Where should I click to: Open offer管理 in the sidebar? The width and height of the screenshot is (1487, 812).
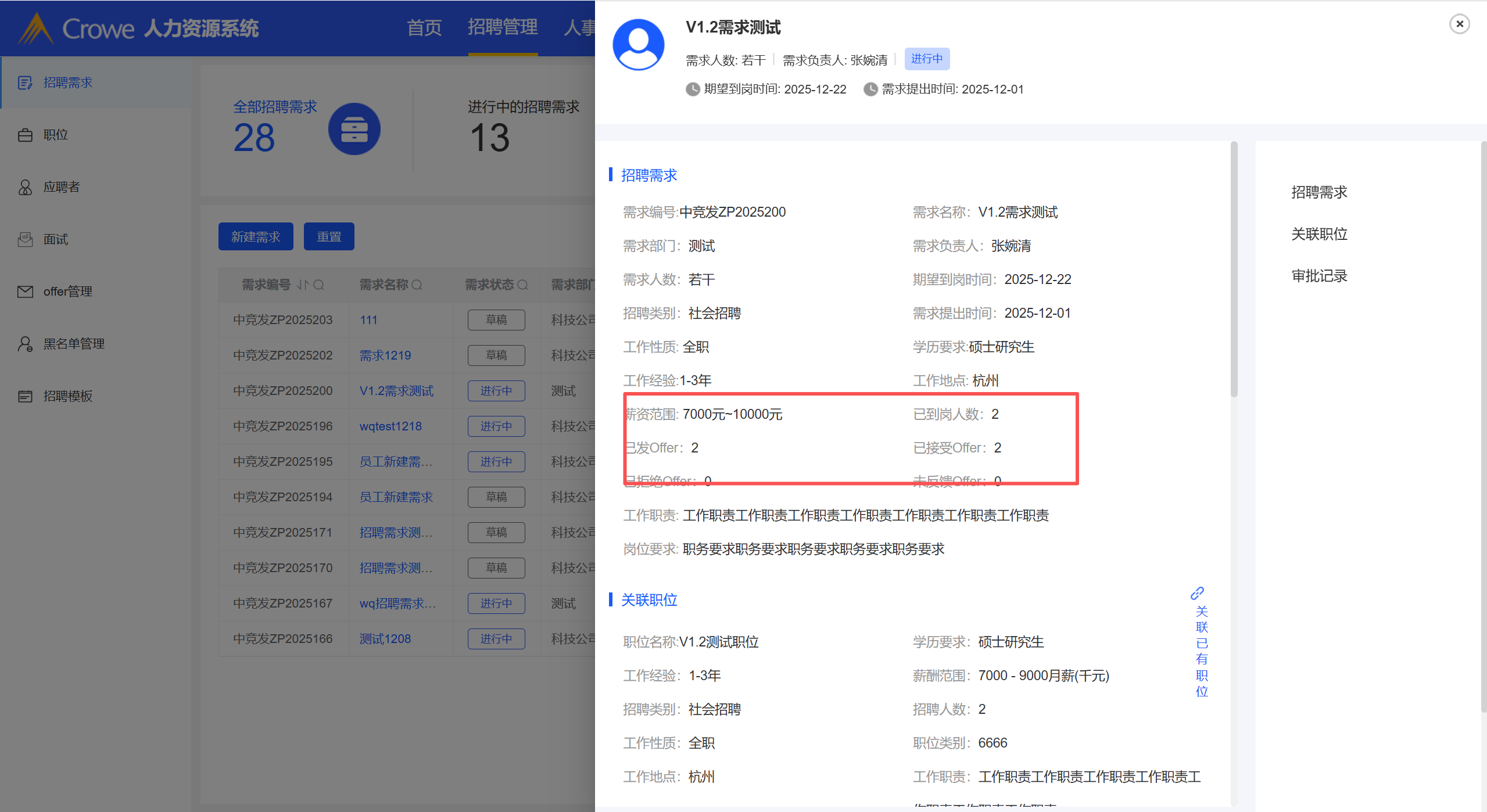(67, 292)
